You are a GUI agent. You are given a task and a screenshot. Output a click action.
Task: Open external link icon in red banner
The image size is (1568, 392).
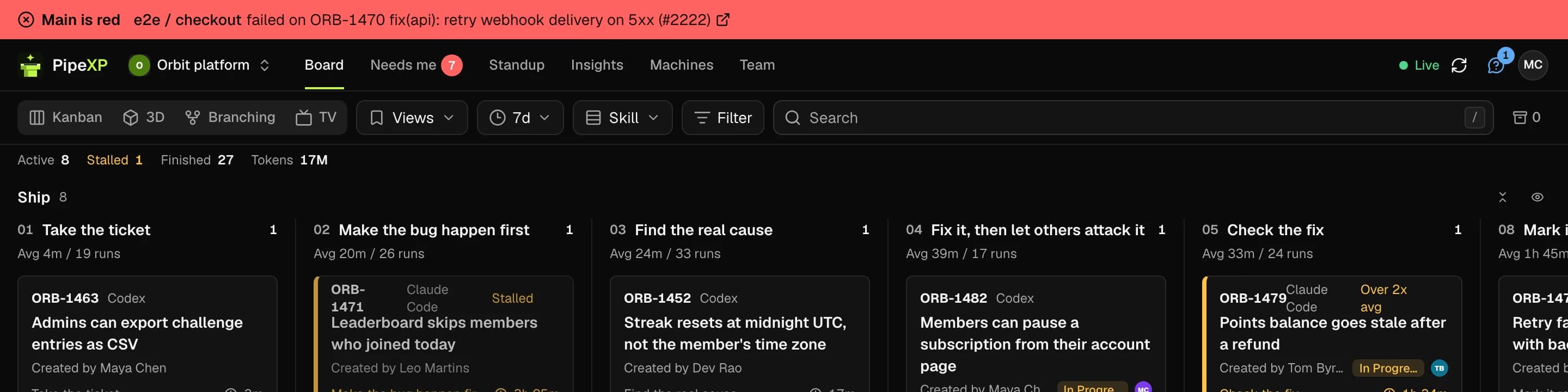click(x=722, y=20)
